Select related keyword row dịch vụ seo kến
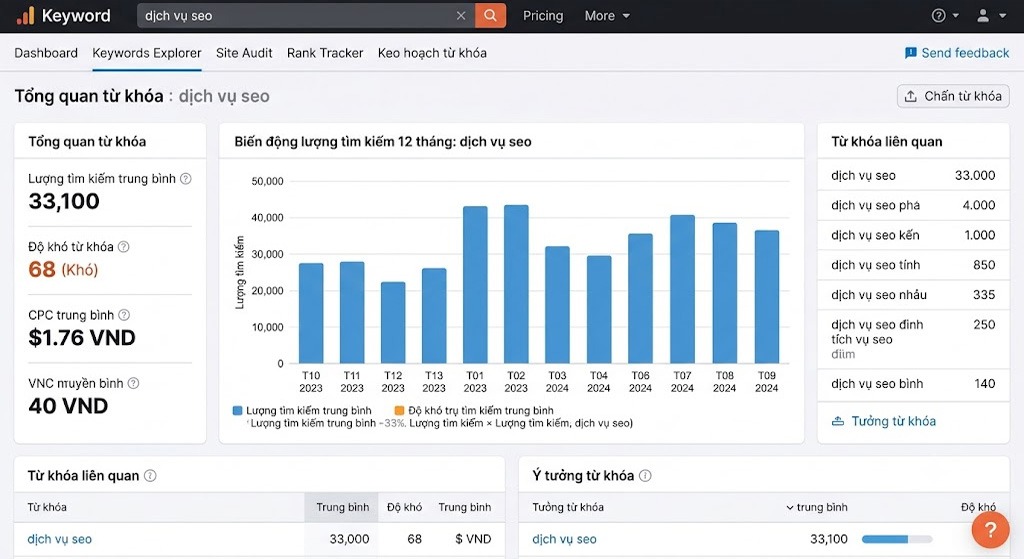 [913, 235]
